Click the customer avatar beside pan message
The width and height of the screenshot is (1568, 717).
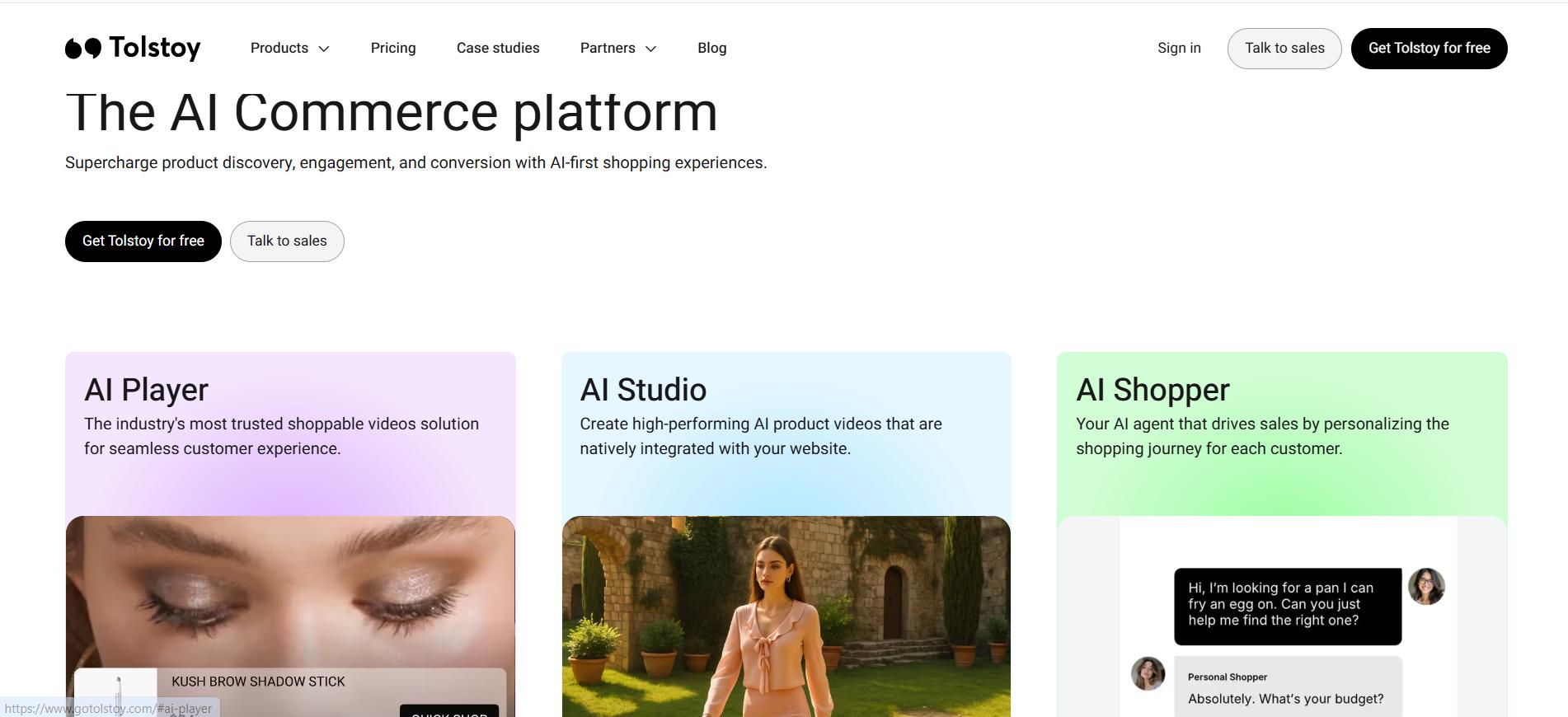click(x=1426, y=586)
